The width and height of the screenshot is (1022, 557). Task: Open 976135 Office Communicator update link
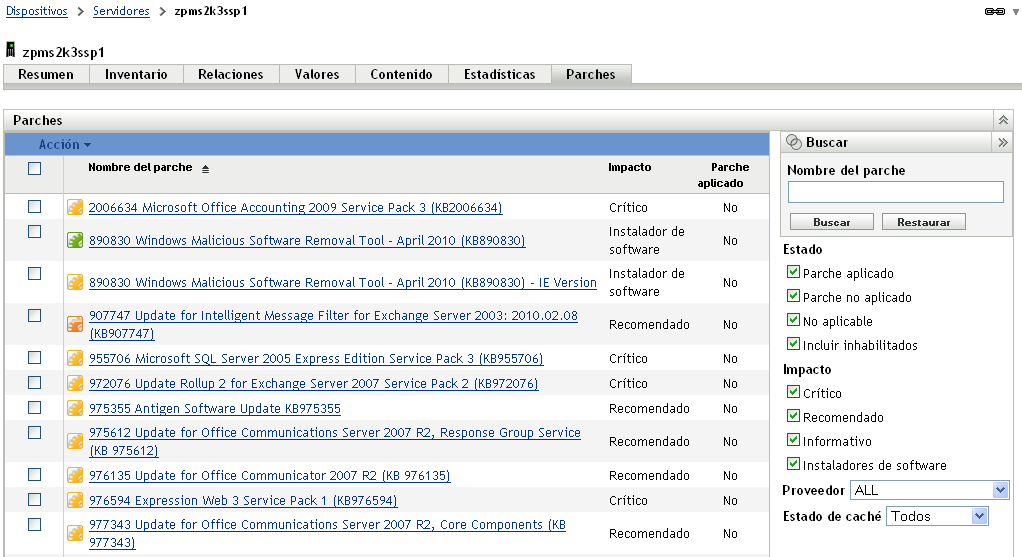pos(269,476)
